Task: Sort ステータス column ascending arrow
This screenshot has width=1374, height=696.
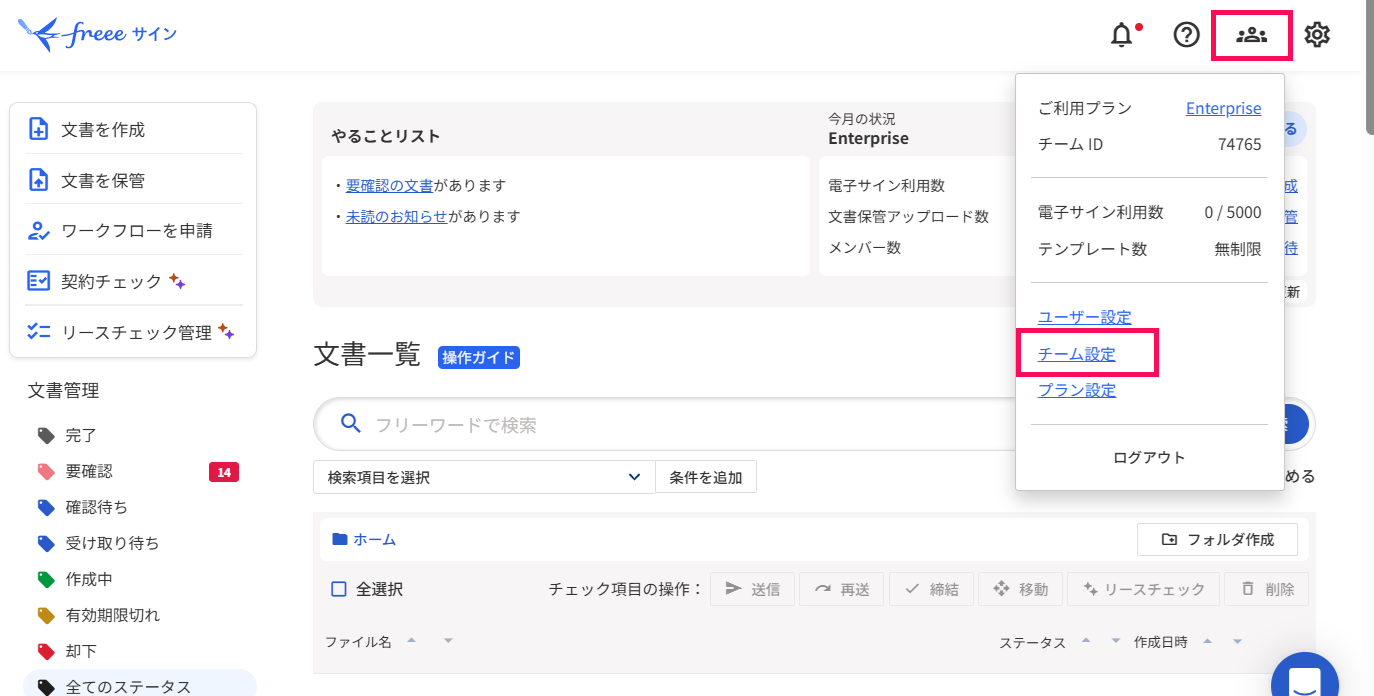Action: 1086,641
